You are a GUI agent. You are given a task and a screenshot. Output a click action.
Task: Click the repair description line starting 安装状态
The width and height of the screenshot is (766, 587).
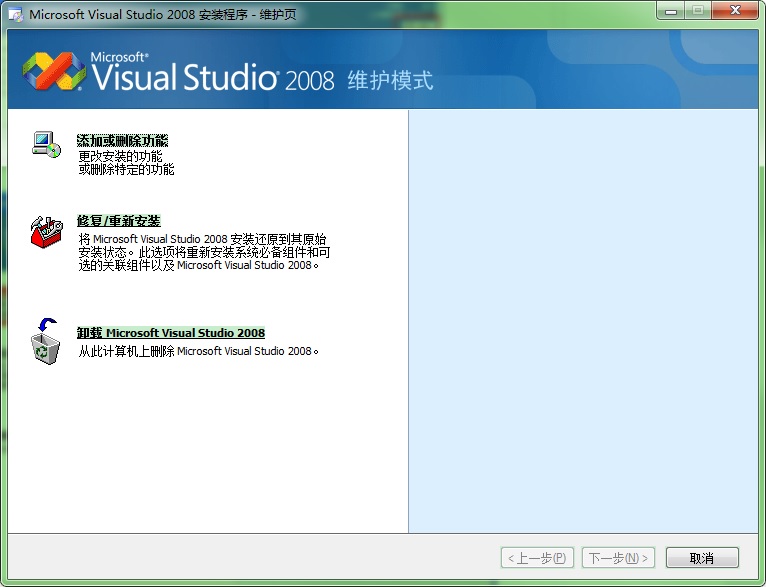(x=204, y=252)
